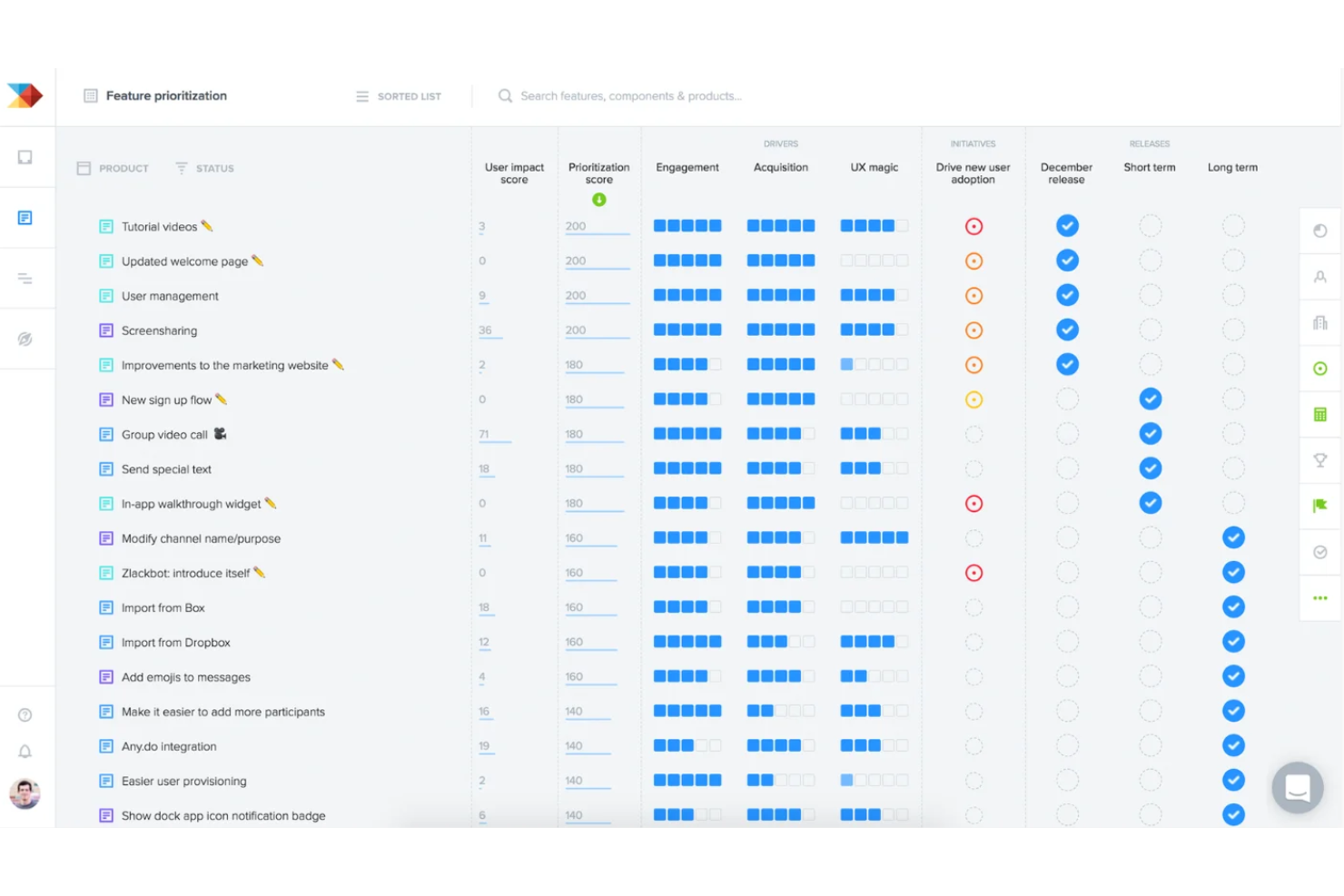Click the buildings icon in right sidebar
Screen dimensions: 1344x896
coord(1320,323)
